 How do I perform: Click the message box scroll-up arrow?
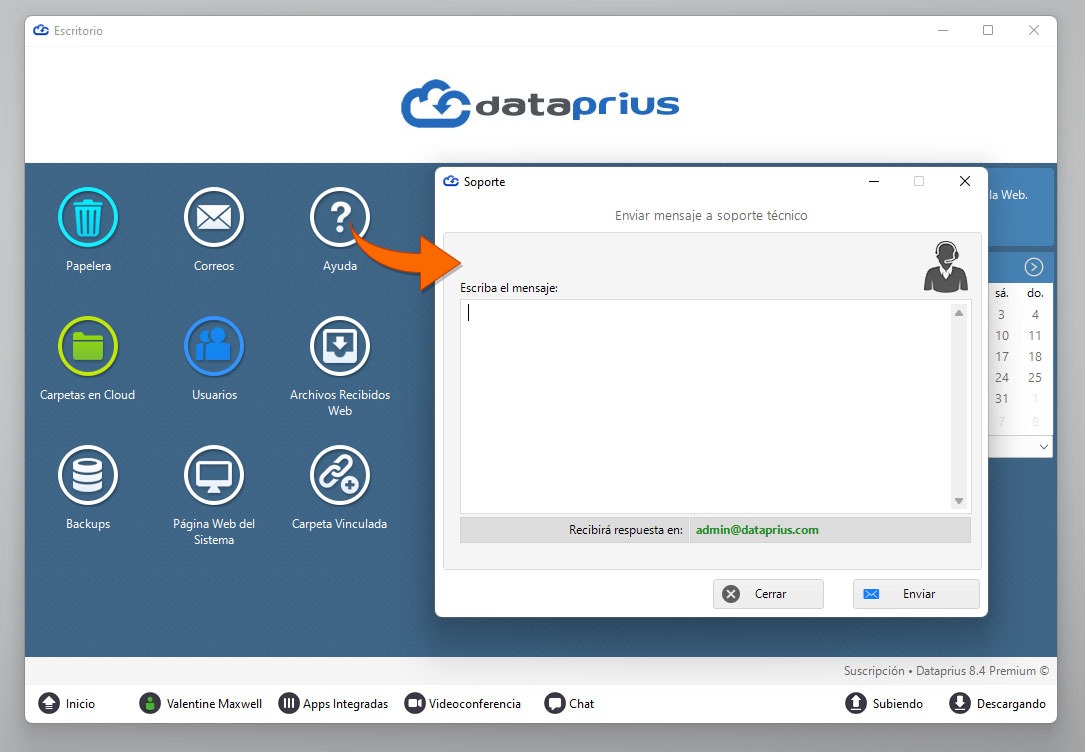coord(959,313)
